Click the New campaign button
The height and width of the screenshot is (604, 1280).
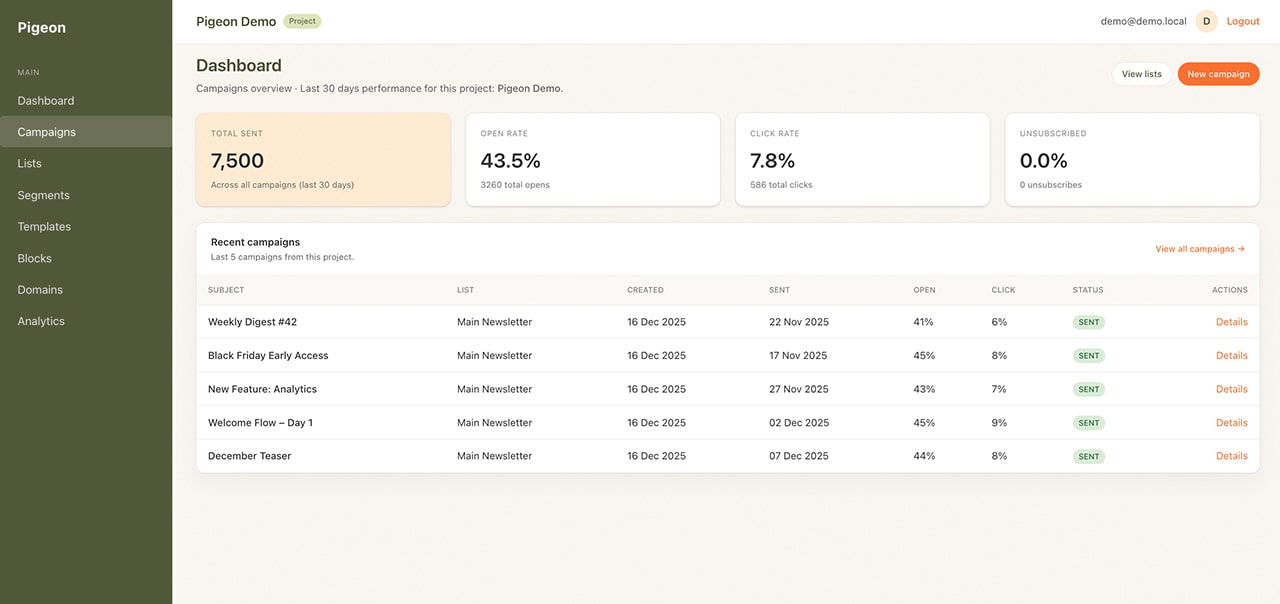(x=1218, y=73)
